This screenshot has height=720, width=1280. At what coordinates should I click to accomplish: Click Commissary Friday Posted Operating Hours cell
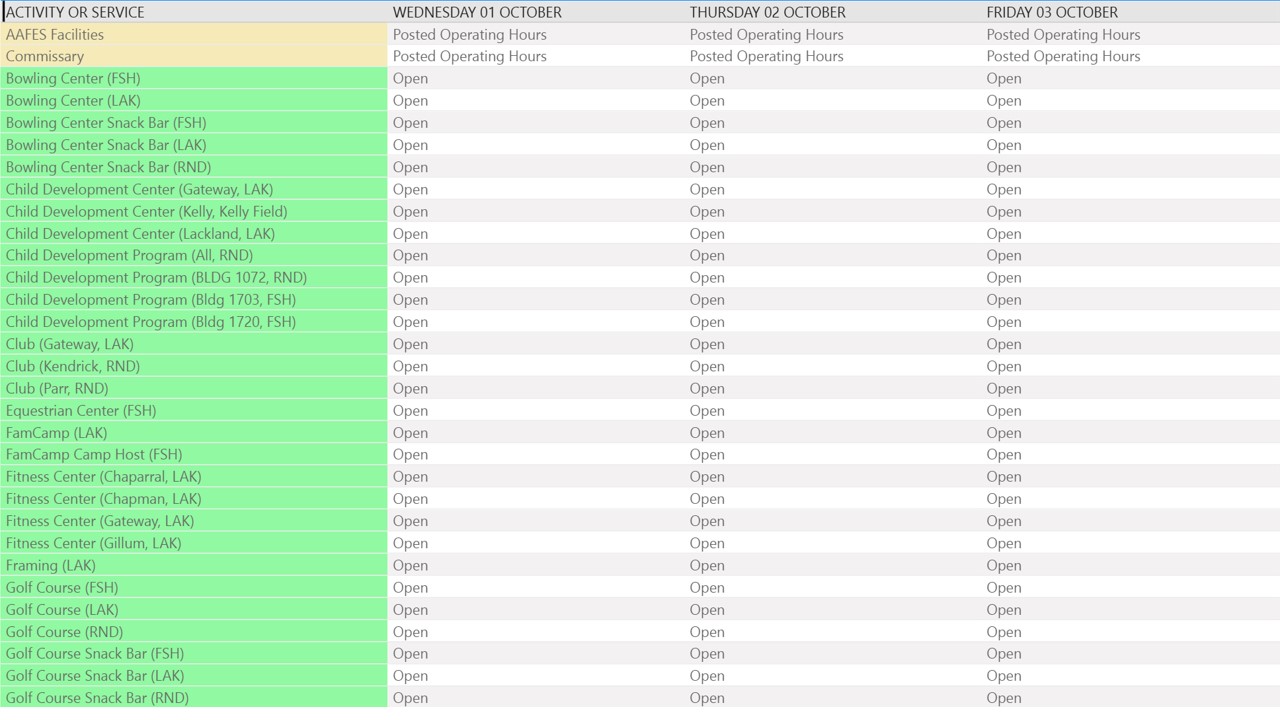[1063, 56]
